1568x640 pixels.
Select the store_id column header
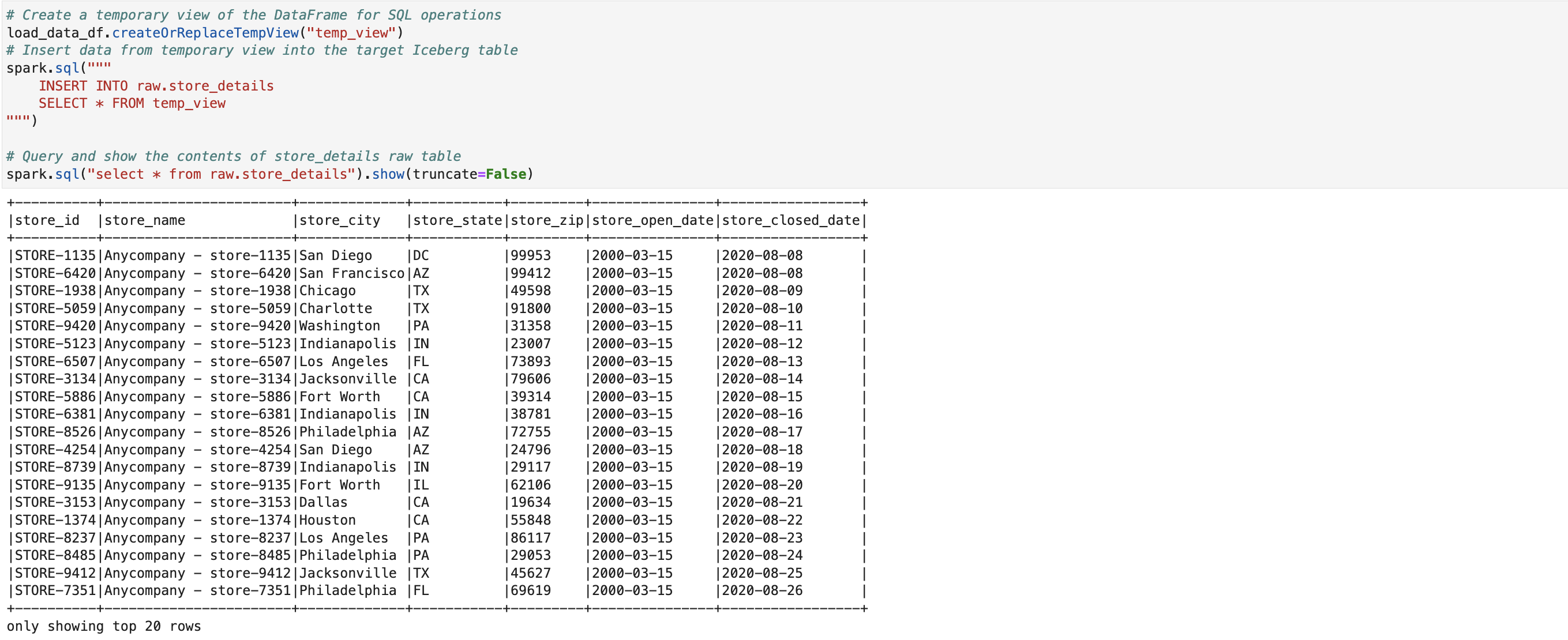pyautogui.click(x=47, y=220)
